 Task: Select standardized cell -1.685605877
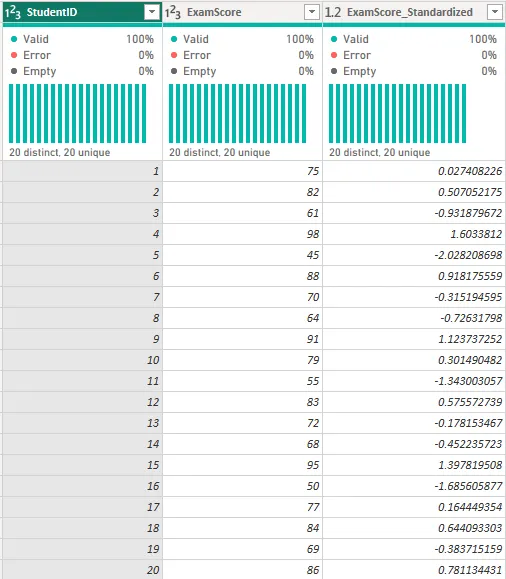(x=414, y=486)
